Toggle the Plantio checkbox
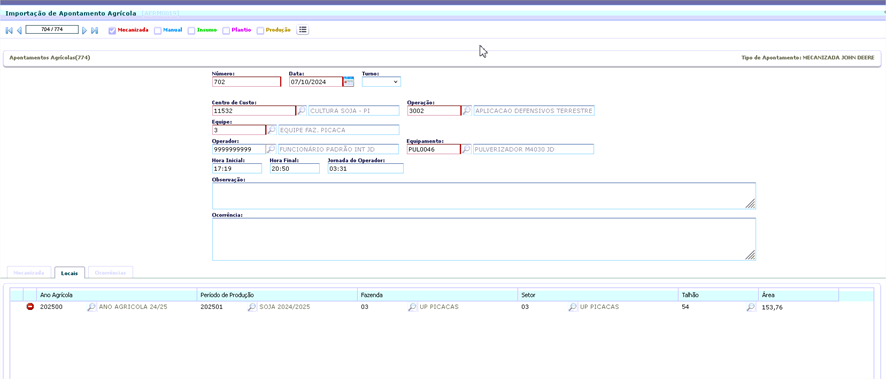 [226, 31]
